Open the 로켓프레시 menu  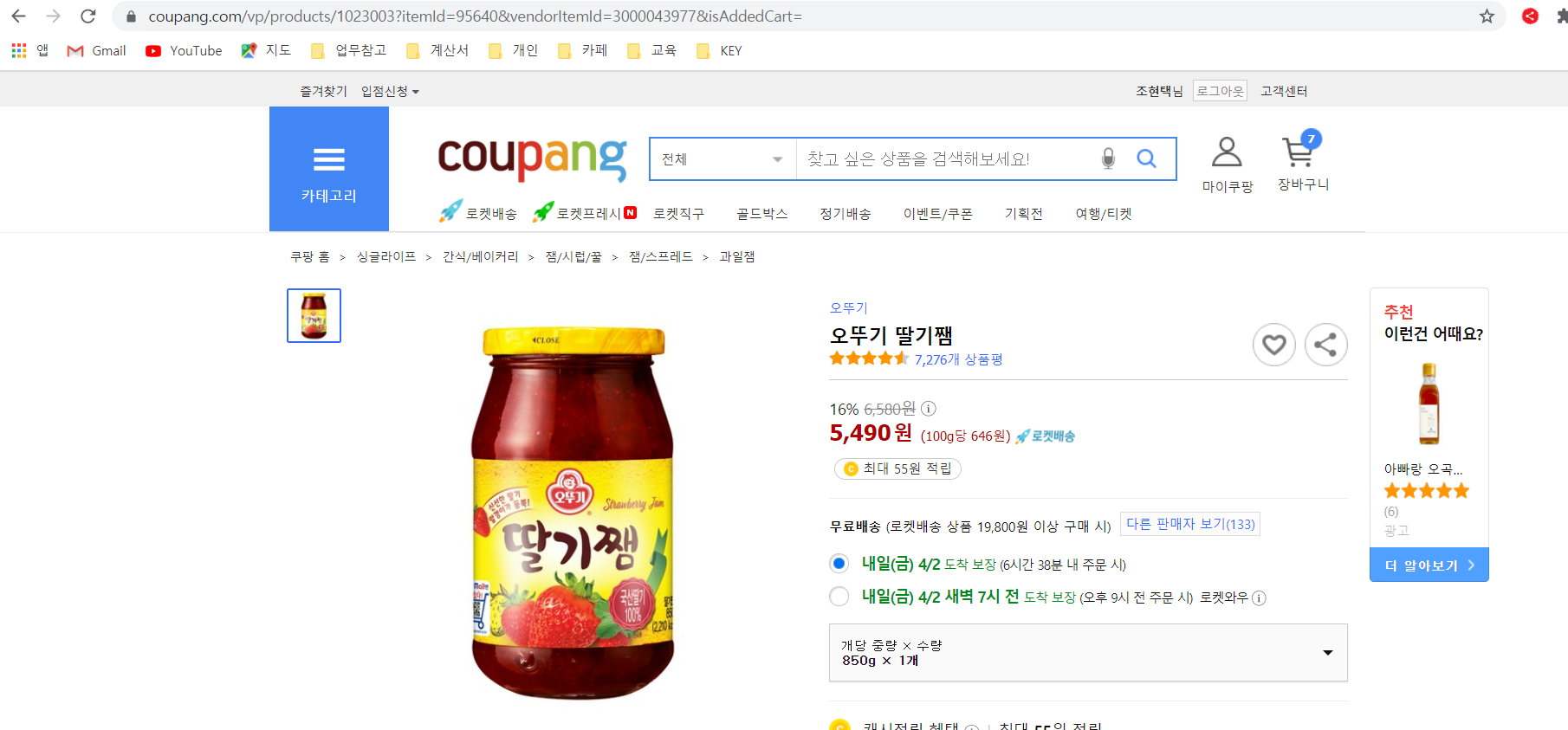click(x=586, y=213)
